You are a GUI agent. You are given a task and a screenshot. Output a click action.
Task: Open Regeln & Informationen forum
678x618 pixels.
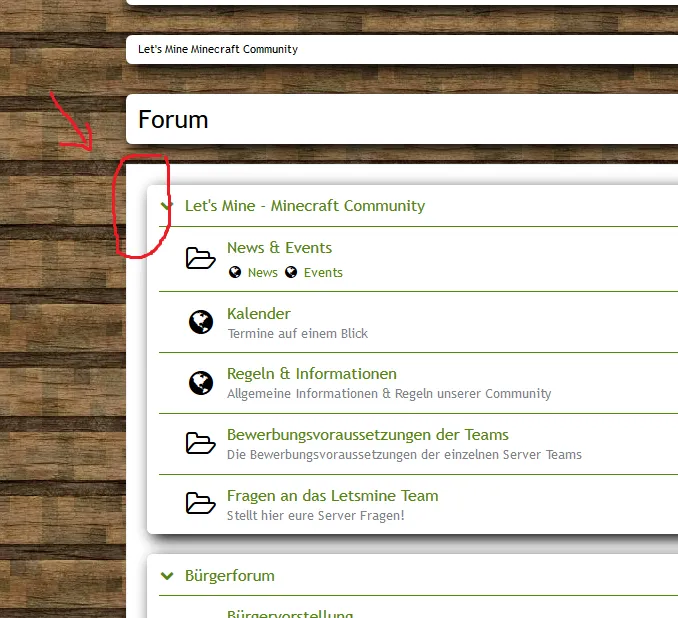point(312,374)
